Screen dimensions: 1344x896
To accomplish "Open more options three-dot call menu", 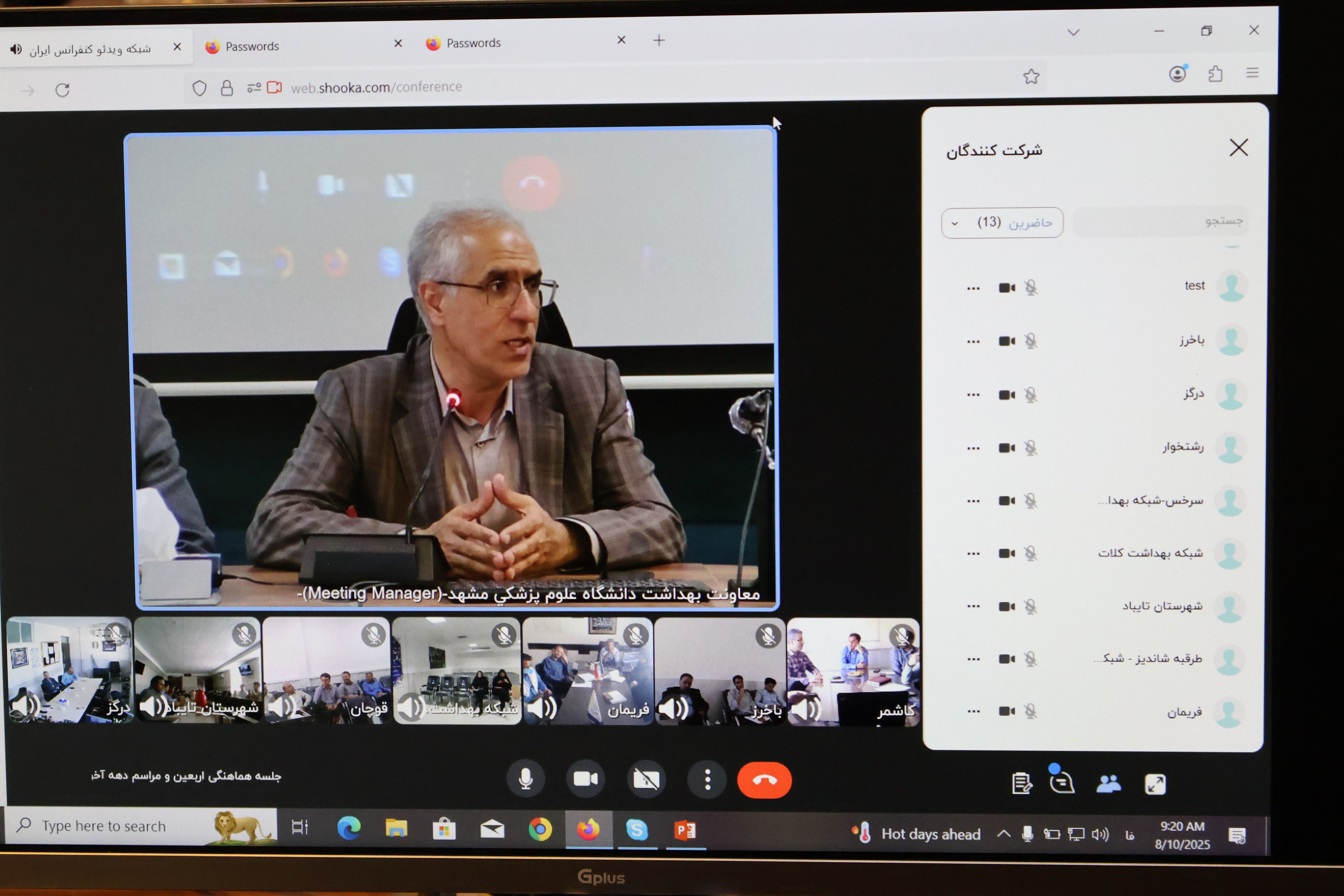I will coord(707,780).
